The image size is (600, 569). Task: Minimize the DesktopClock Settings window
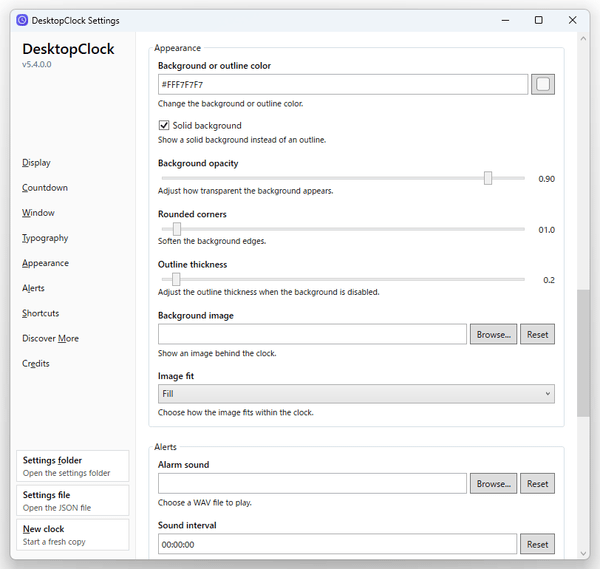click(505, 20)
